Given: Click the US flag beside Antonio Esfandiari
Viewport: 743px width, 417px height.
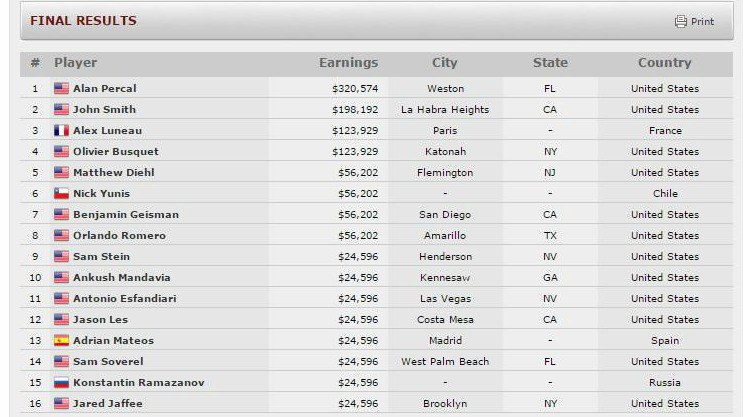Looking at the screenshot, I should (61, 299).
